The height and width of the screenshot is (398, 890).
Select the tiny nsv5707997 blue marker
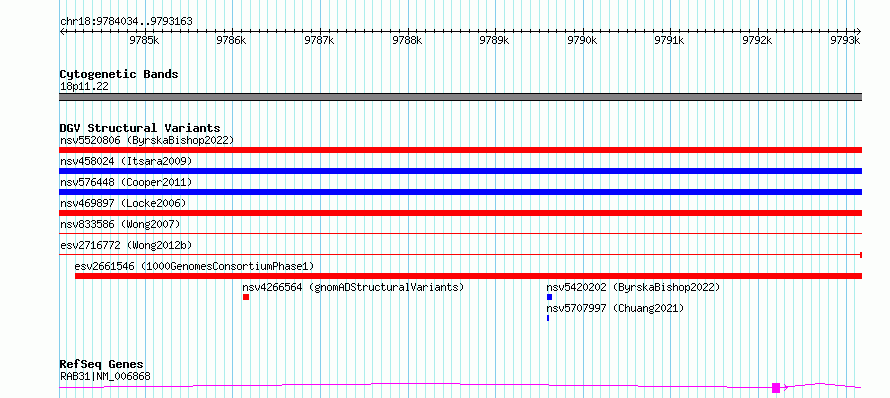pos(548,318)
